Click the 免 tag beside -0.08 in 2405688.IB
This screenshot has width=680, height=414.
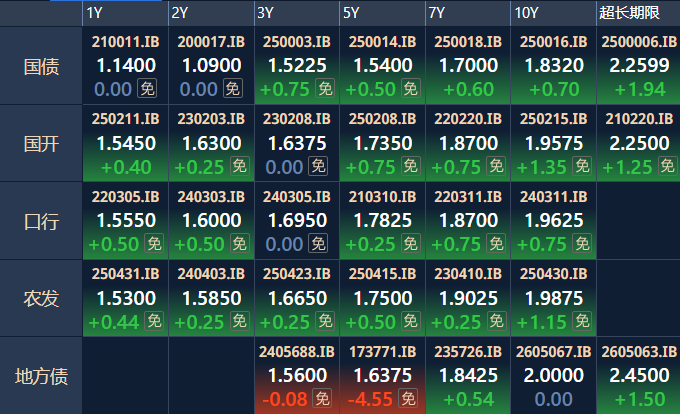[325, 398]
